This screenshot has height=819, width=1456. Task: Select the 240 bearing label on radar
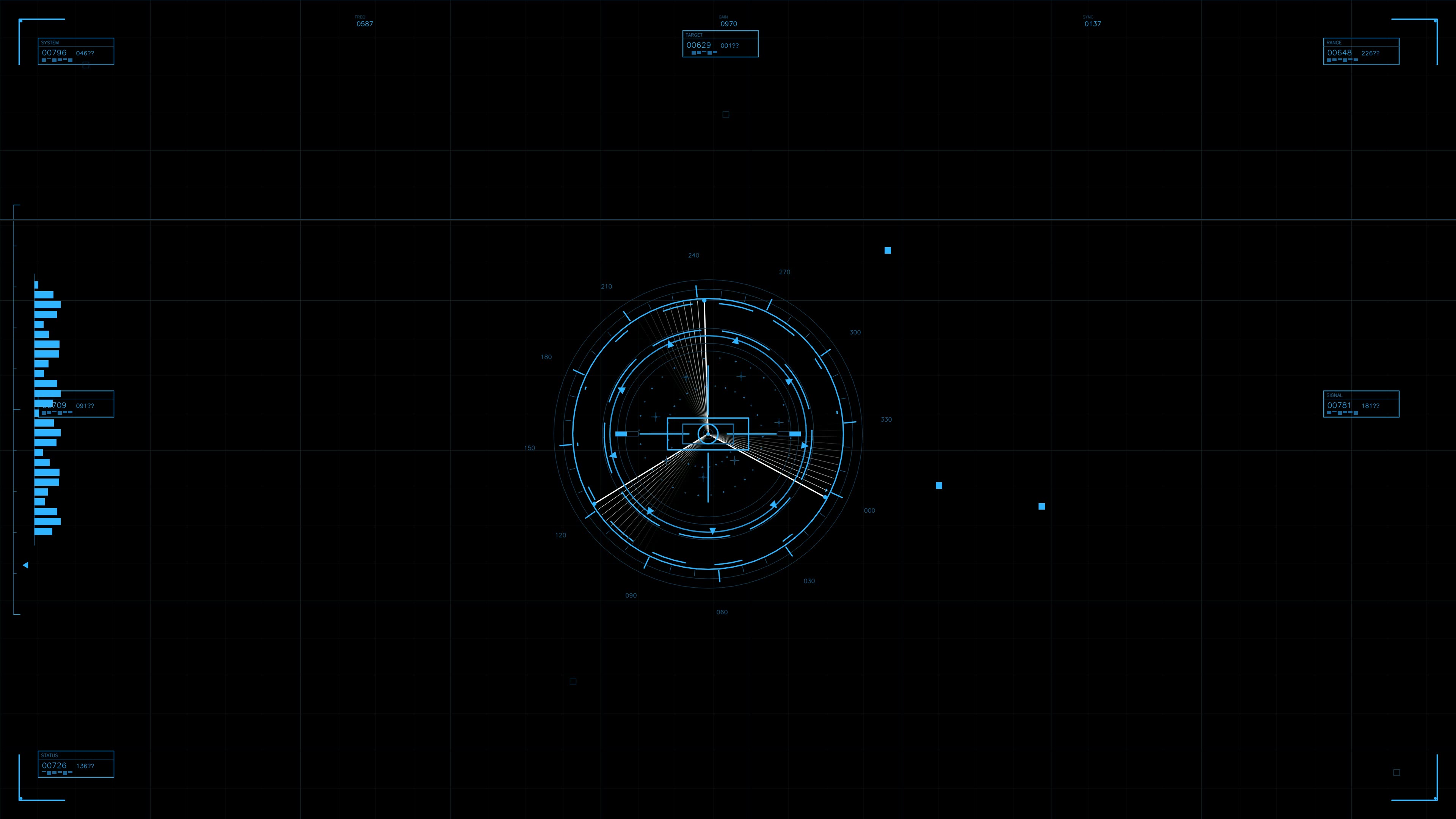[693, 255]
